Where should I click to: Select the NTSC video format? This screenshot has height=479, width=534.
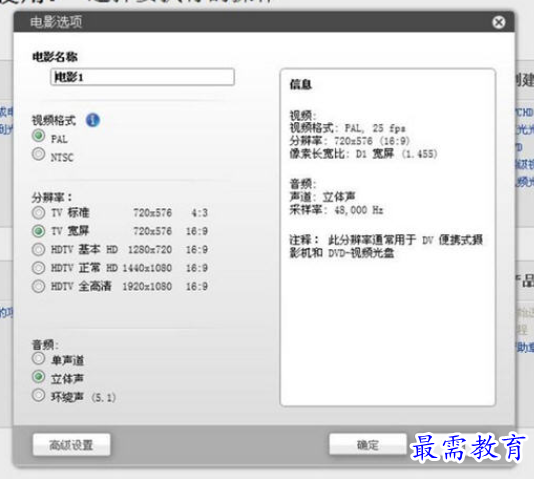38,154
